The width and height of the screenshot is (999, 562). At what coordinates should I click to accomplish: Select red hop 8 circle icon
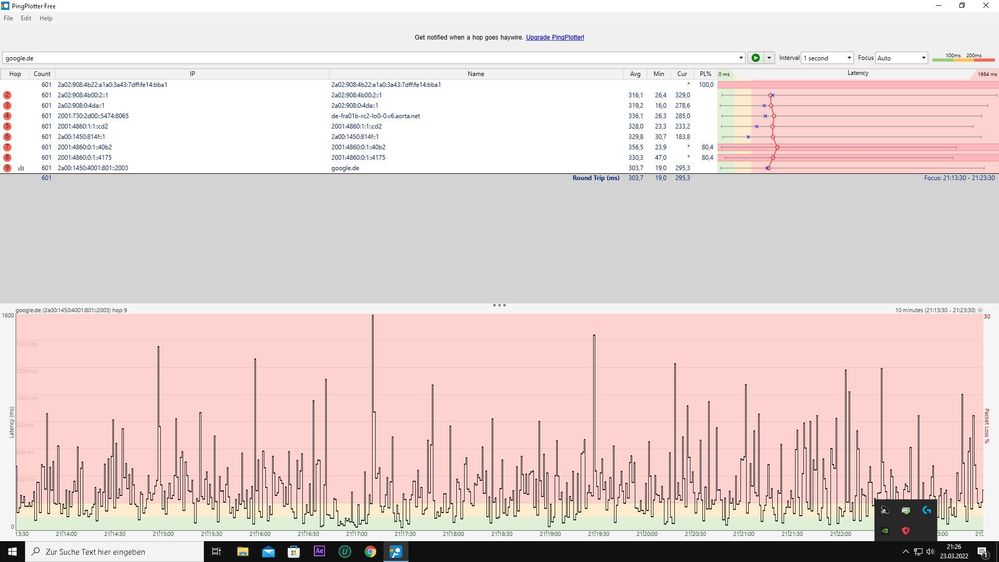[7, 157]
